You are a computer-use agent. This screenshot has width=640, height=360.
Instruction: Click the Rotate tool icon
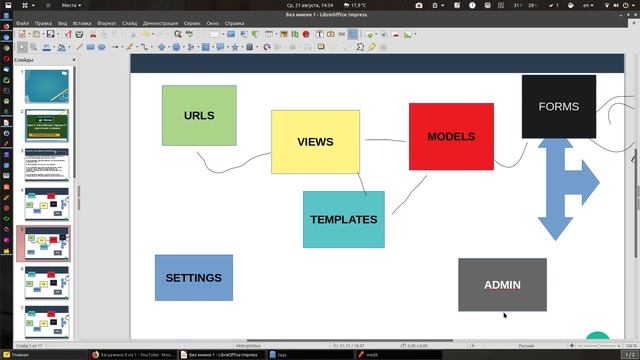[x=267, y=47]
